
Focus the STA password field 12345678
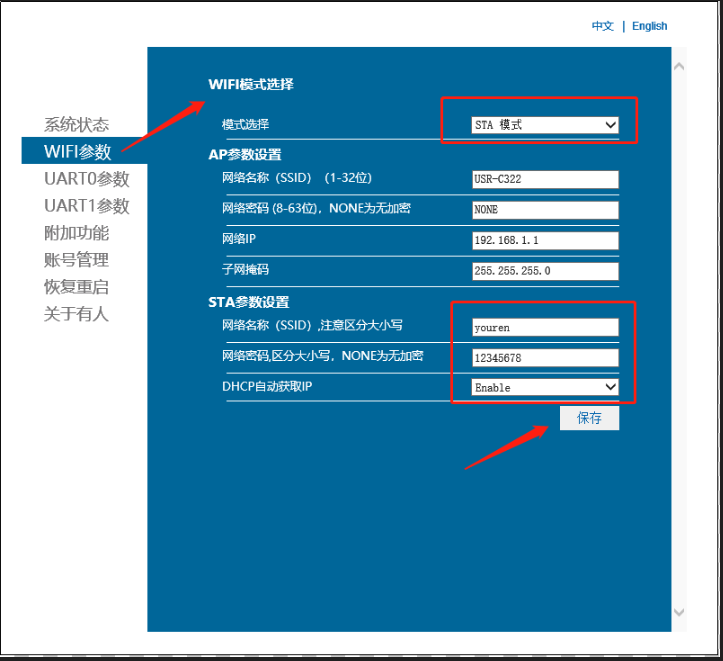[x=545, y=358]
